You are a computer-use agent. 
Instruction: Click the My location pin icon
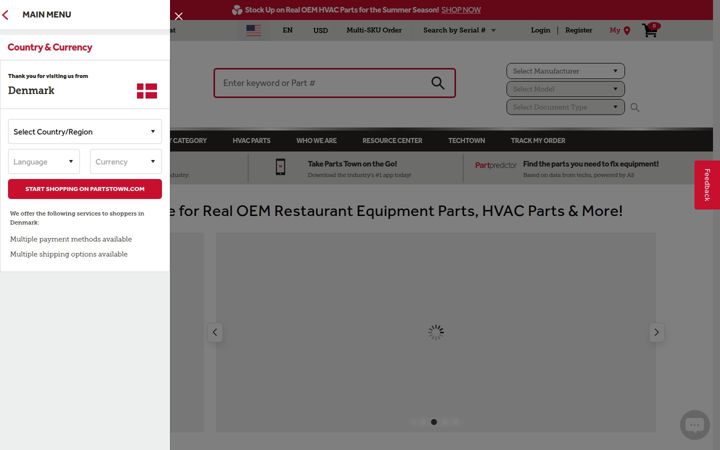627,31
